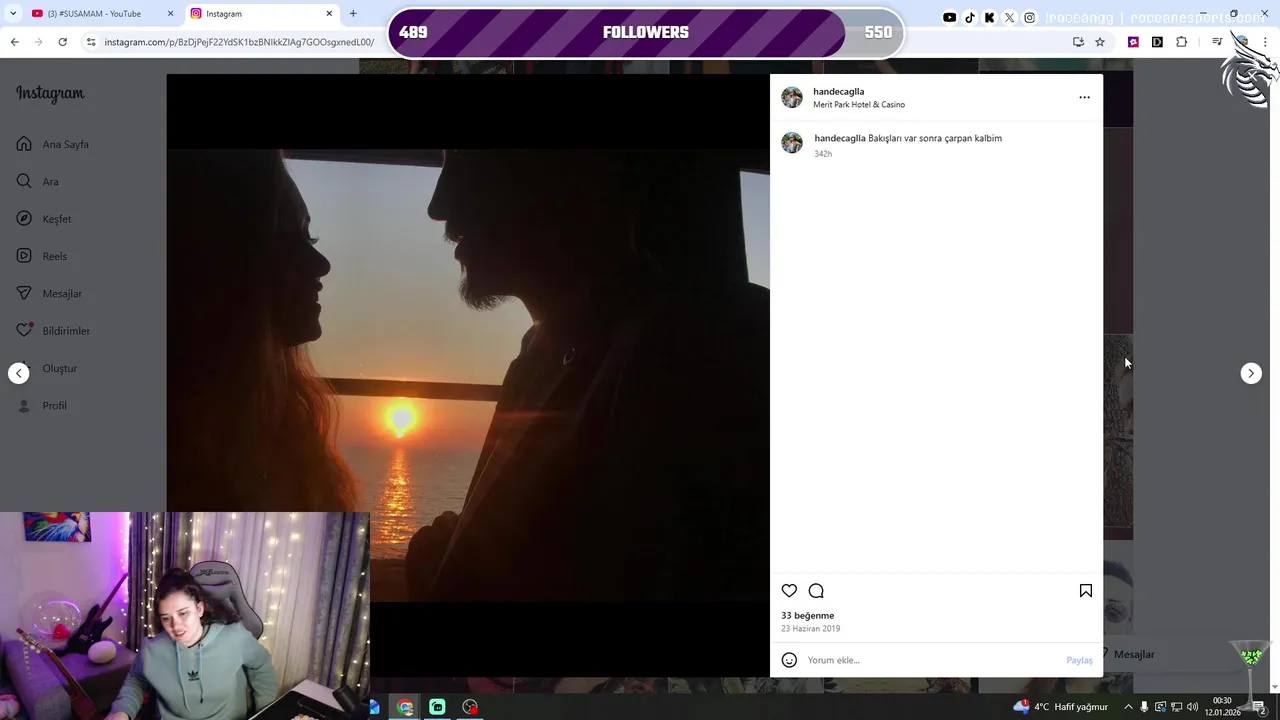Screen dimensions: 1280x720
Task: Click the Ana Sayfa home icon
Action: (24, 144)
